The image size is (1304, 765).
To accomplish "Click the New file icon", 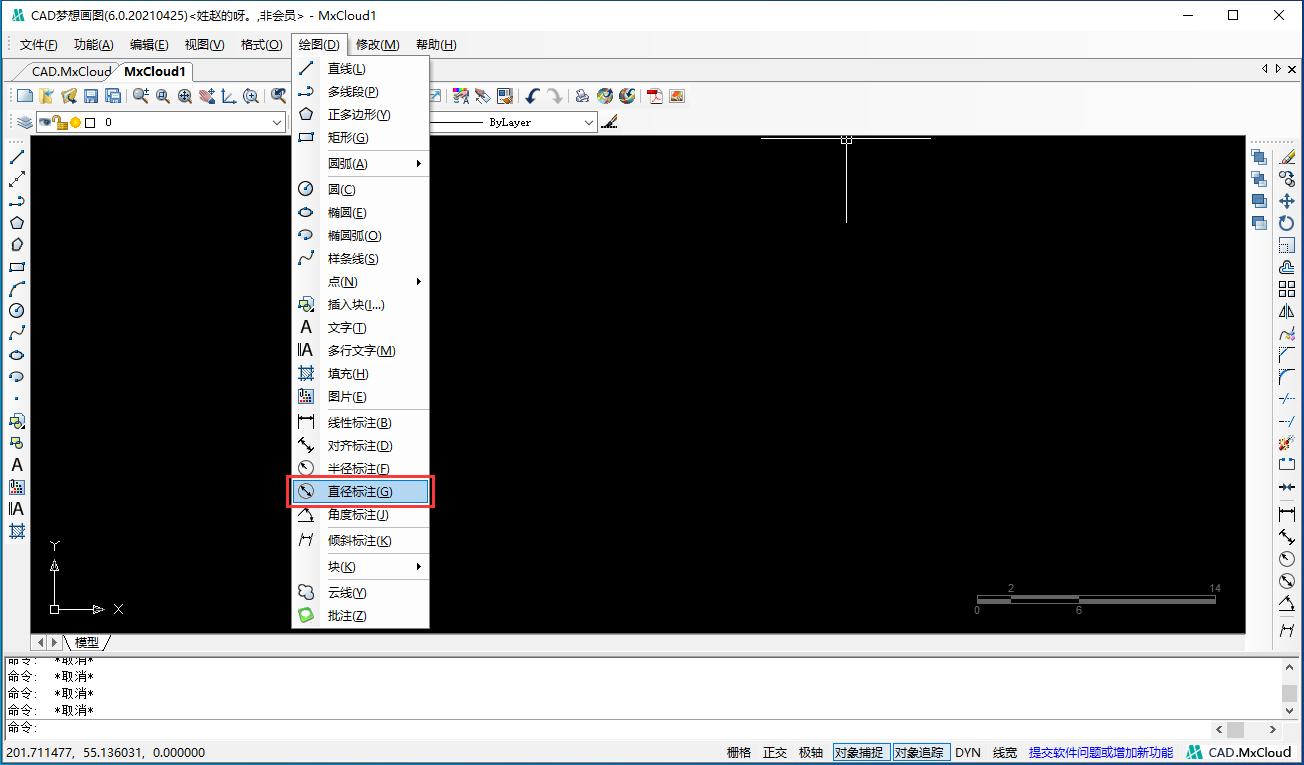I will coord(25,96).
